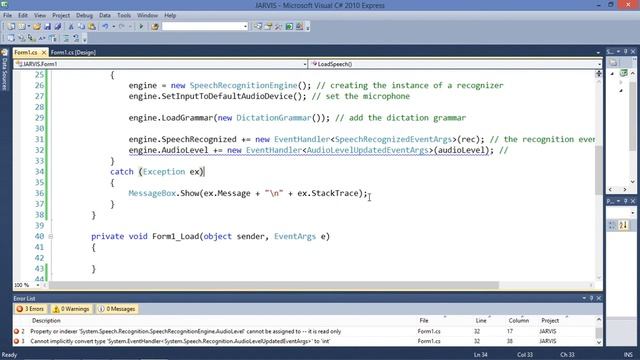640x360 pixels.
Task: Click the New Project toolbar icon
Action: 11,27
